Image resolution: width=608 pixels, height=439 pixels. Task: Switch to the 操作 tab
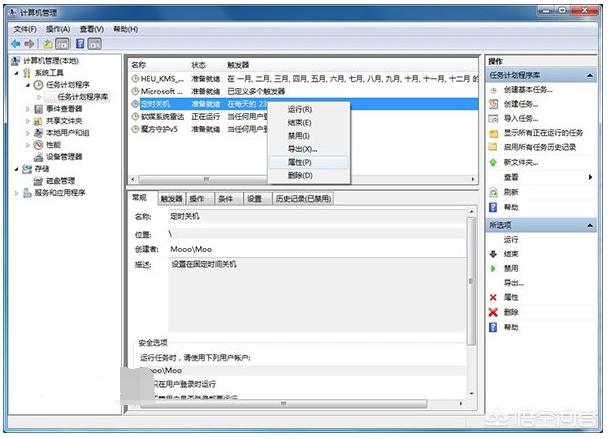pyautogui.click(x=200, y=199)
